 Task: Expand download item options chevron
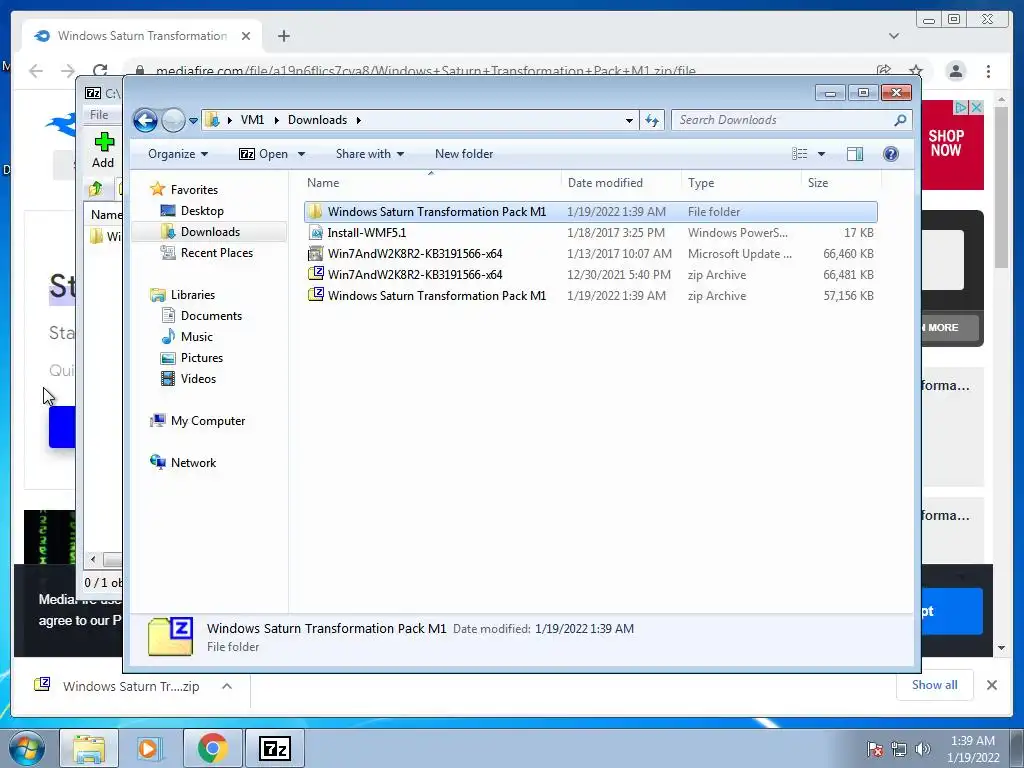click(227, 686)
